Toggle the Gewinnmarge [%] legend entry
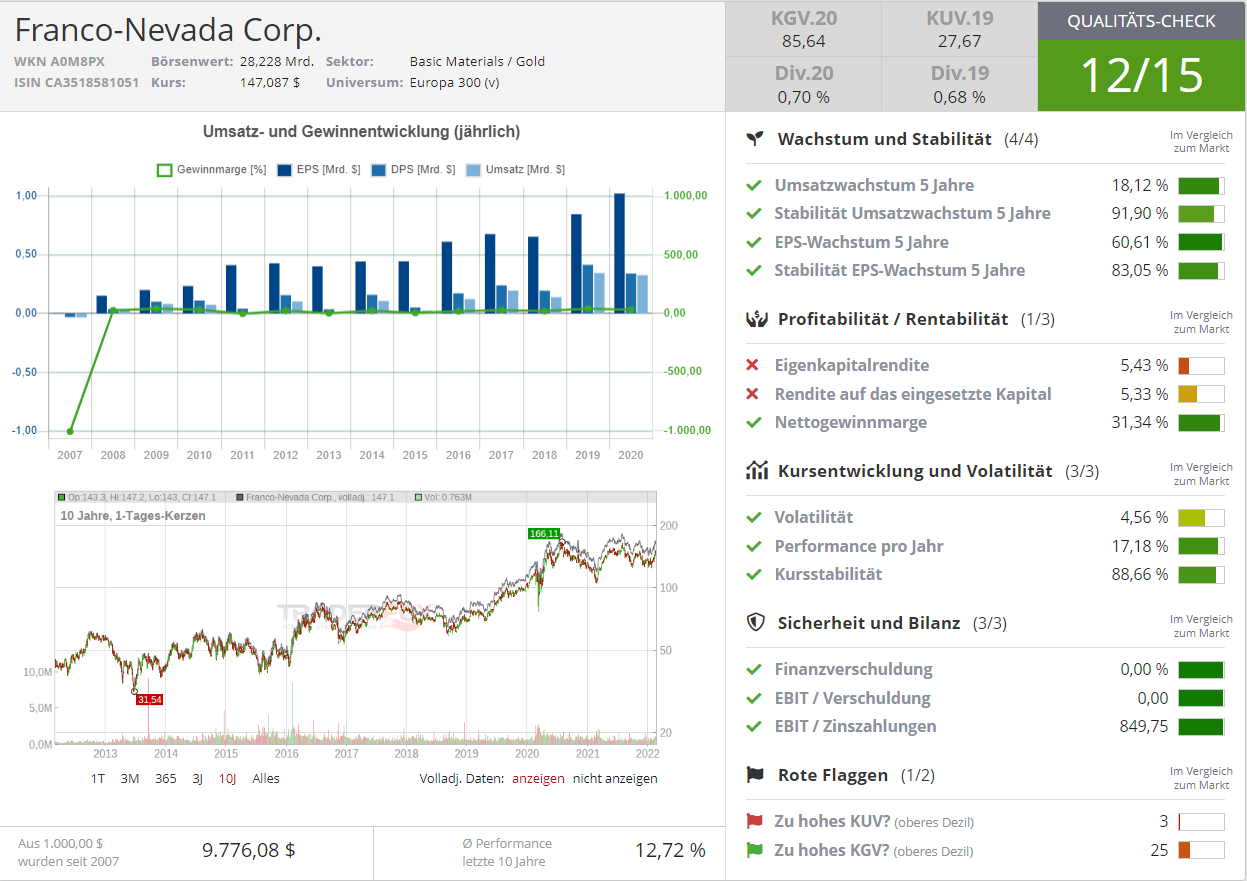Image resolution: width=1247 pixels, height=881 pixels. (212, 170)
